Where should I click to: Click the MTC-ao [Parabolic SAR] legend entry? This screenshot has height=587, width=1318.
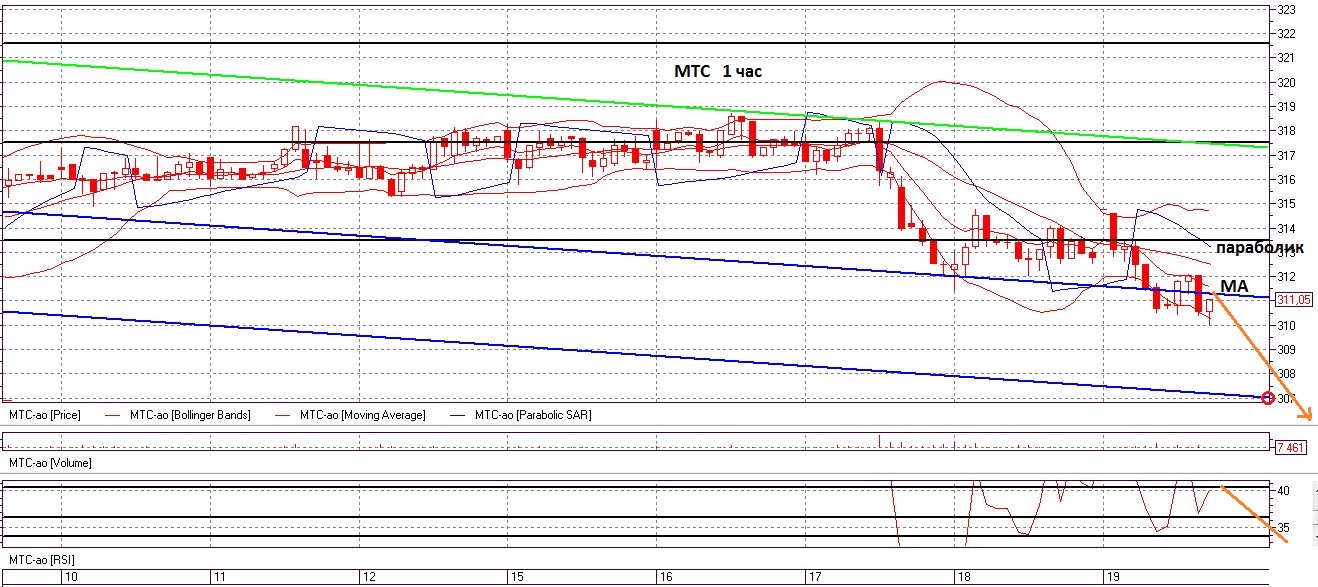click(x=533, y=414)
